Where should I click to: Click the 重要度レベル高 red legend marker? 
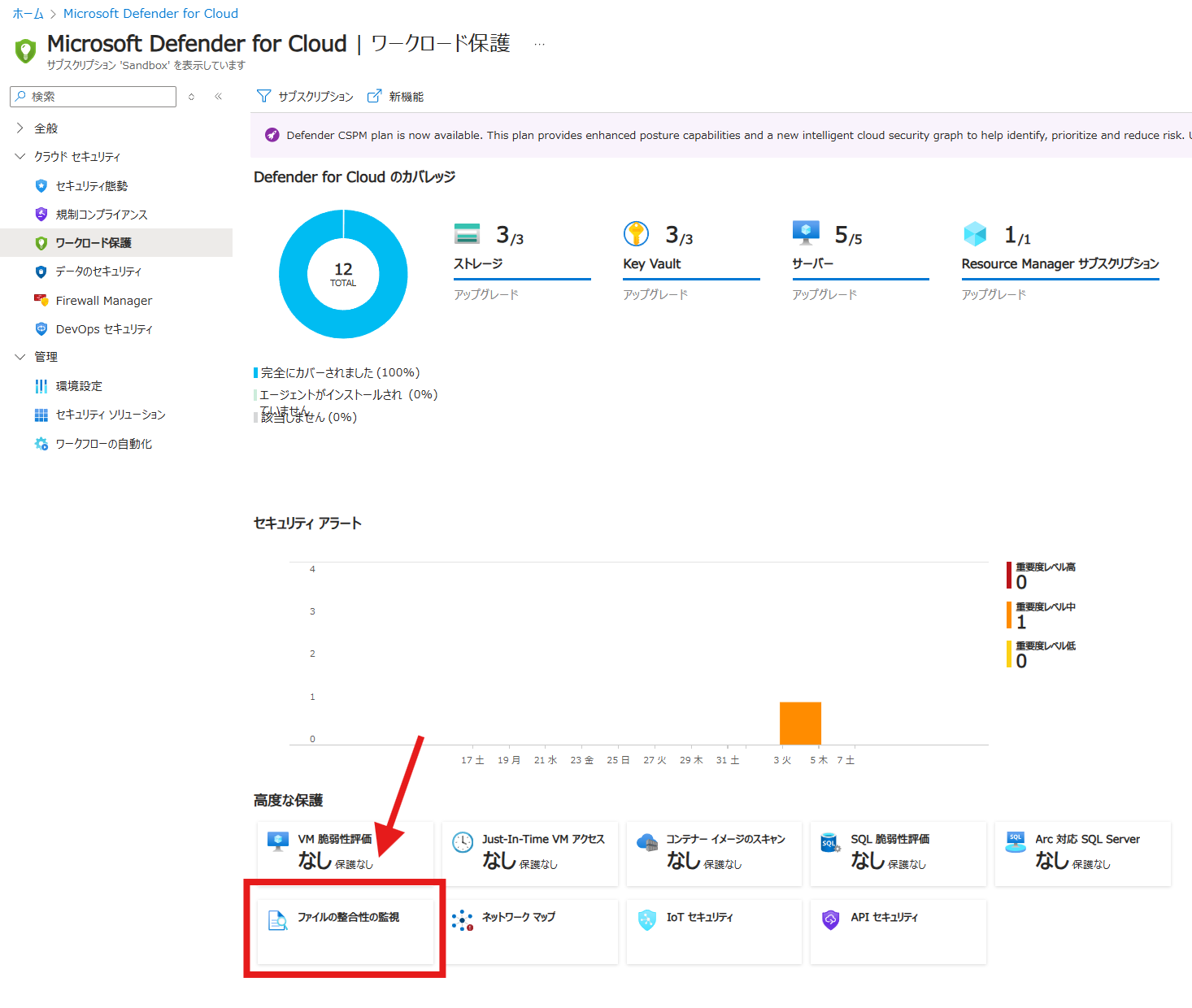1009,575
